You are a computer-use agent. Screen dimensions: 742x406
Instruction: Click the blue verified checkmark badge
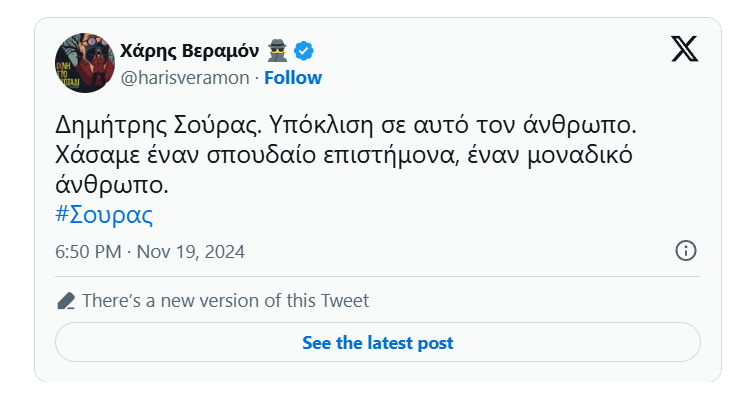[305, 49]
